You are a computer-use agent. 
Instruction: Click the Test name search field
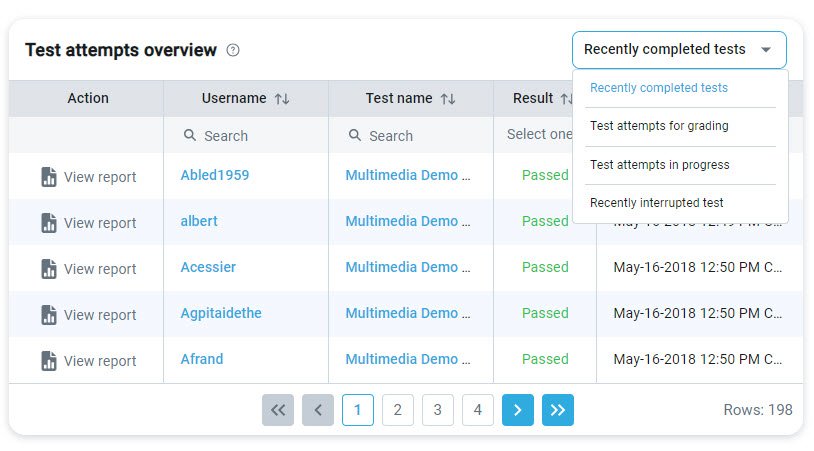coord(415,136)
